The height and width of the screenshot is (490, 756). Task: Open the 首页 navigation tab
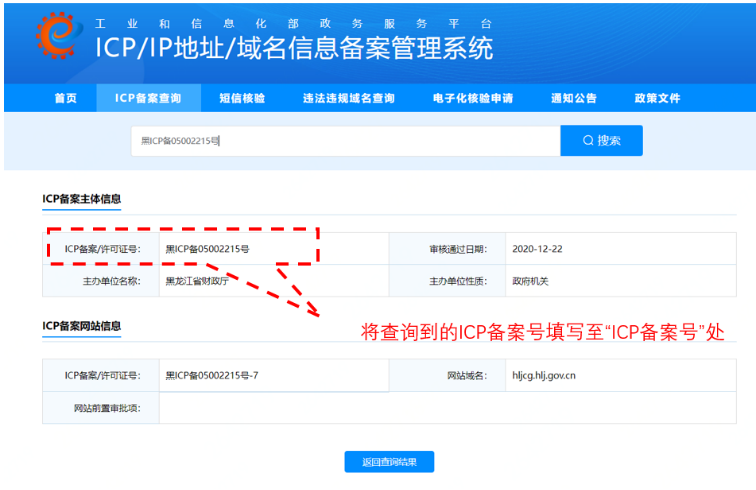[66, 98]
